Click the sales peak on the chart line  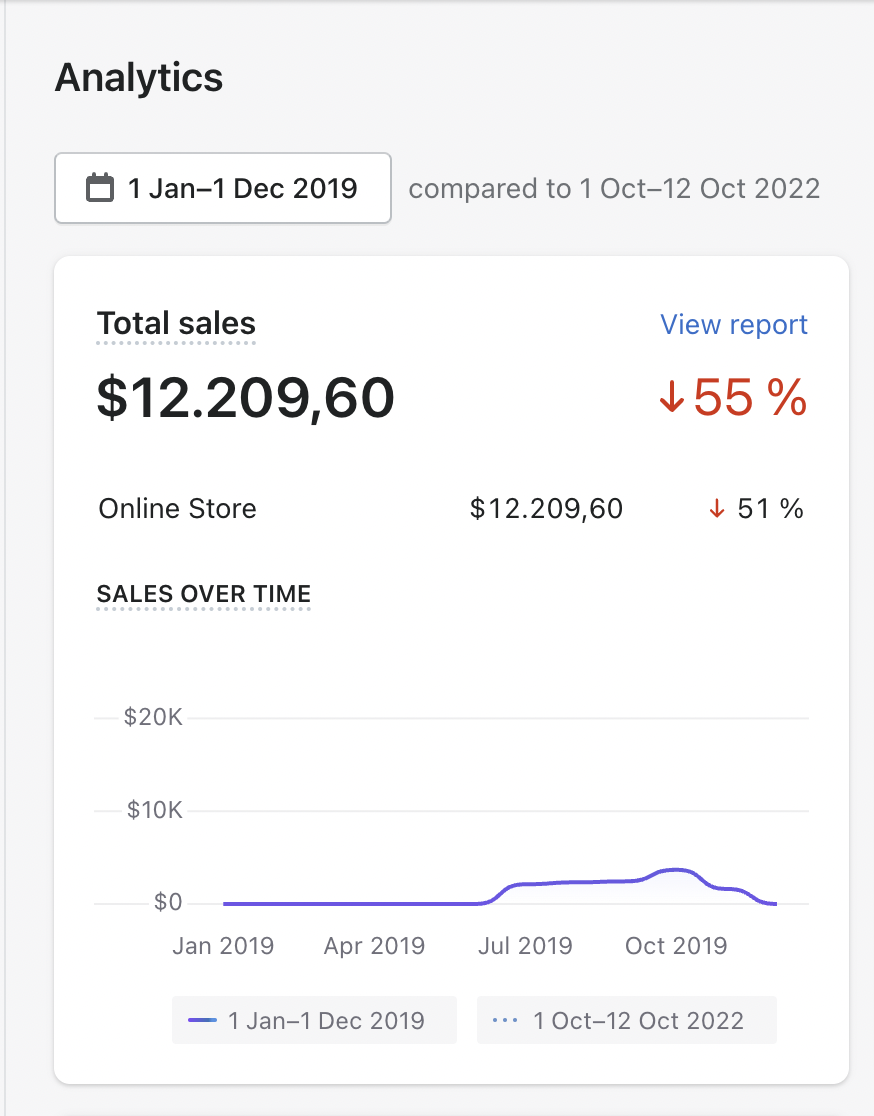click(676, 870)
